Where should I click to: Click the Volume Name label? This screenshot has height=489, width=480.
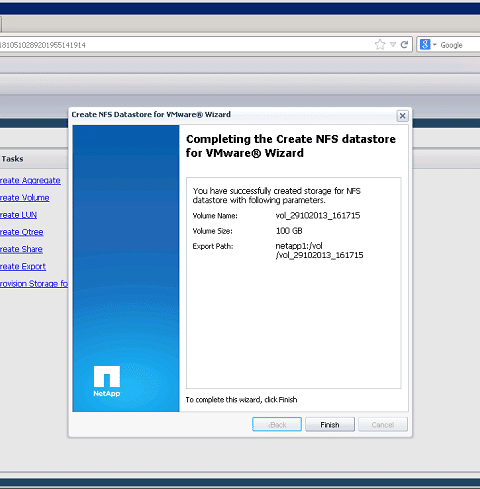pos(215,216)
